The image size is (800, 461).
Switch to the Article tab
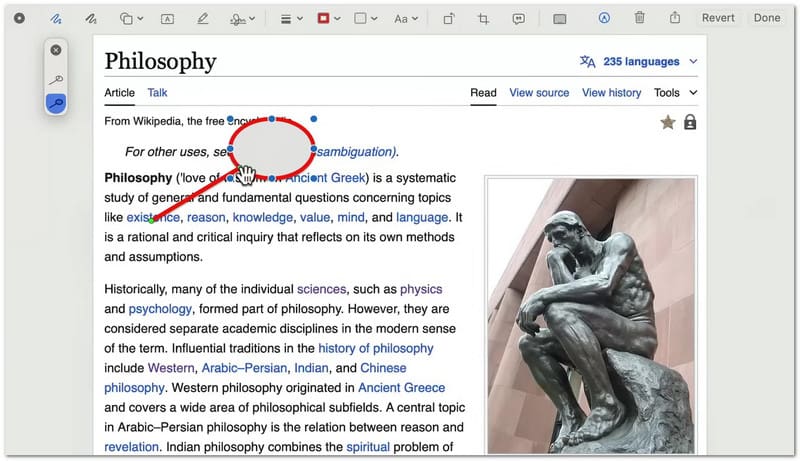tap(119, 93)
